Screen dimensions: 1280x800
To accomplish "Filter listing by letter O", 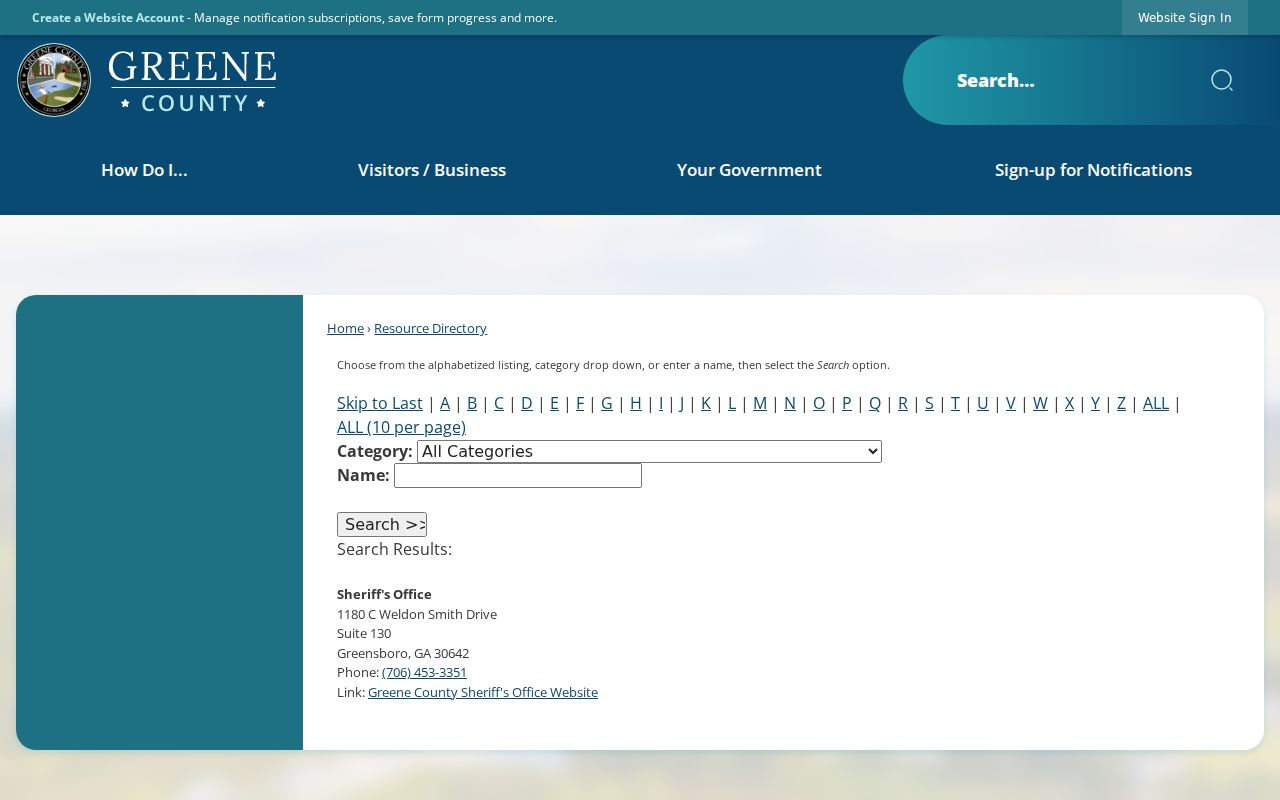I will point(819,403).
